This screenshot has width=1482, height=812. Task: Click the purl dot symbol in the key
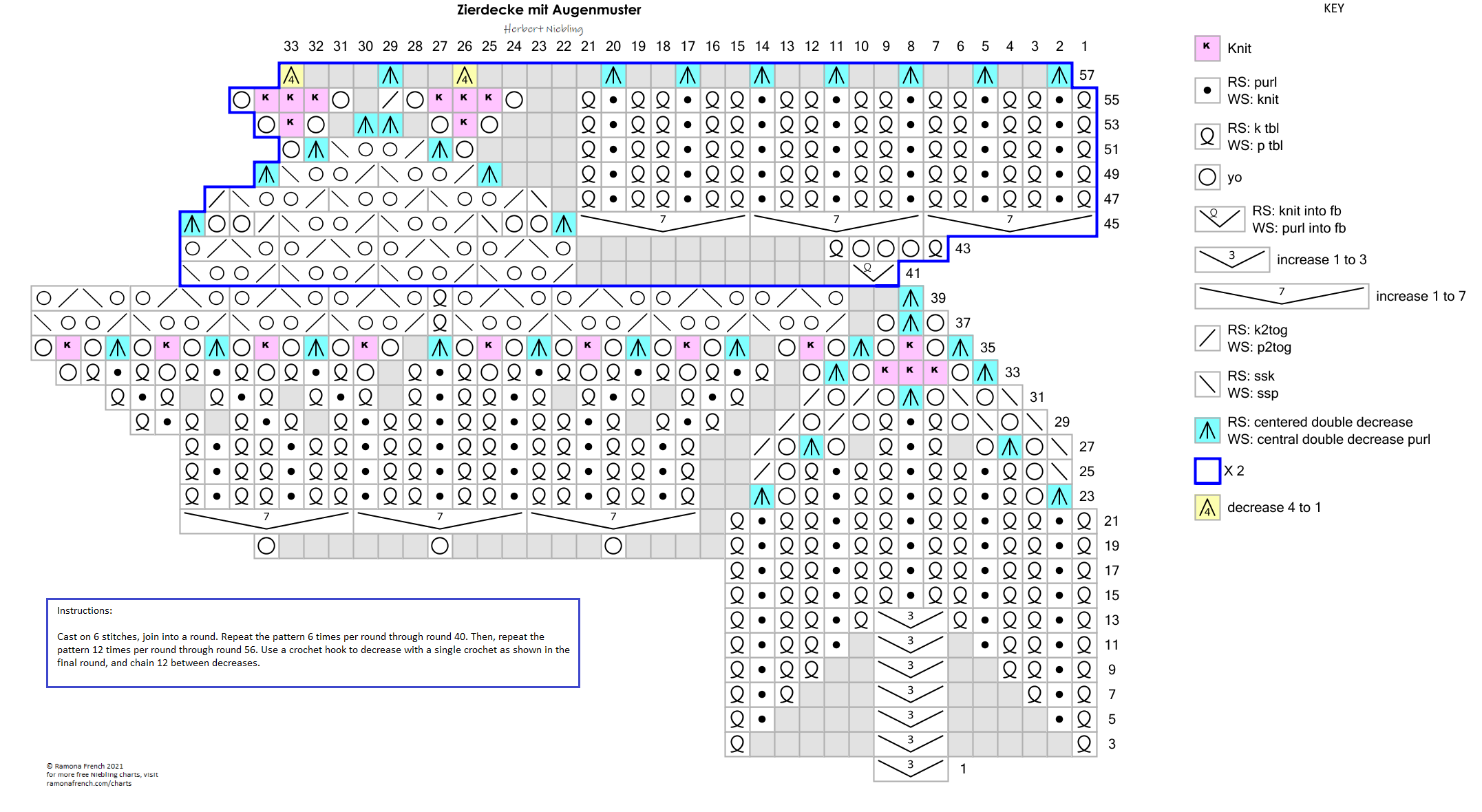(1207, 90)
